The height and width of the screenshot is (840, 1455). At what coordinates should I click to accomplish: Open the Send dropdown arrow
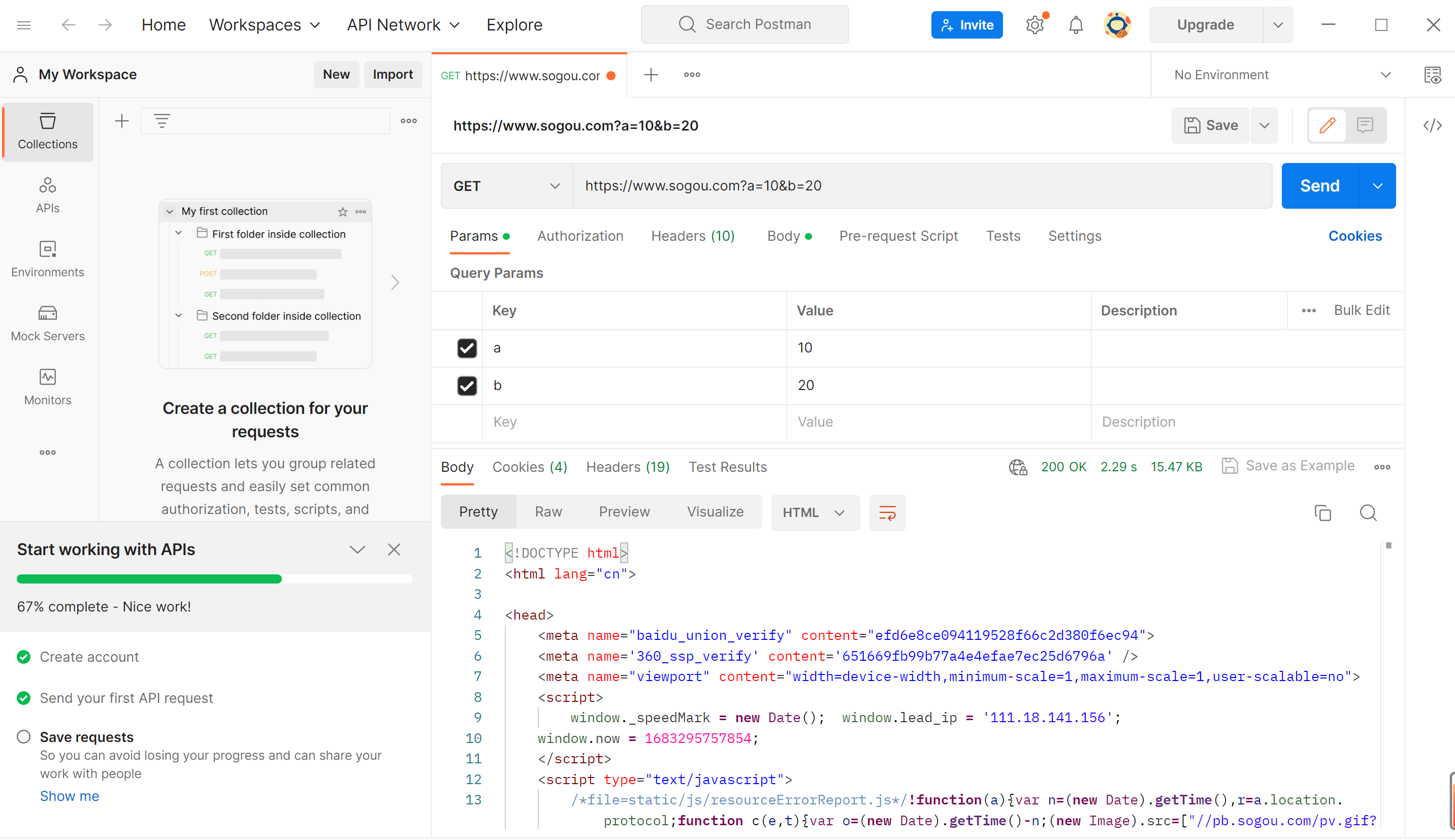(1378, 186)
